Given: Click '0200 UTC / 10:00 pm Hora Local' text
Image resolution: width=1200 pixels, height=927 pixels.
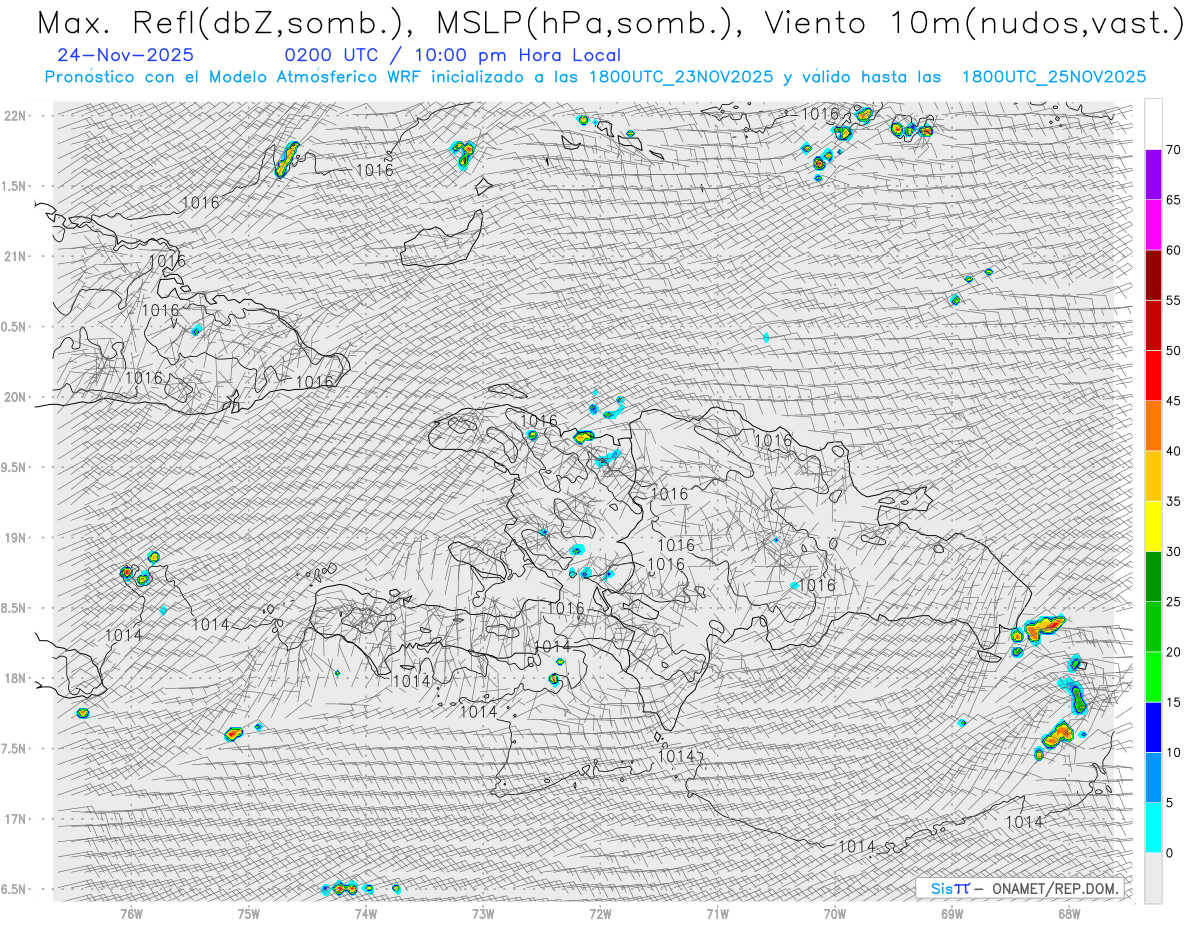Looking at the screenshot, I should pos(452,56).
